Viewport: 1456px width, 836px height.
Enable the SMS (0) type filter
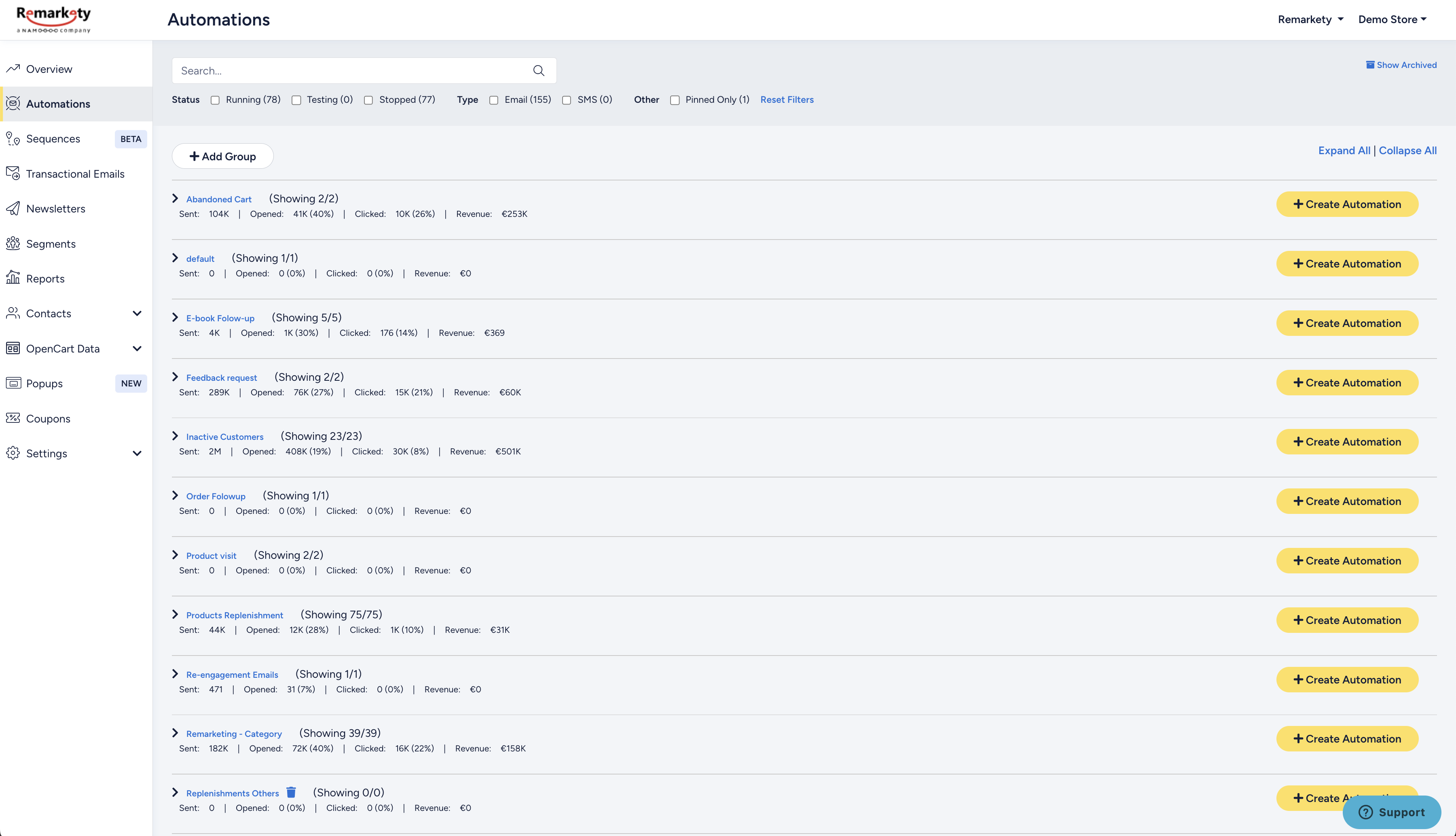point(567,100)
